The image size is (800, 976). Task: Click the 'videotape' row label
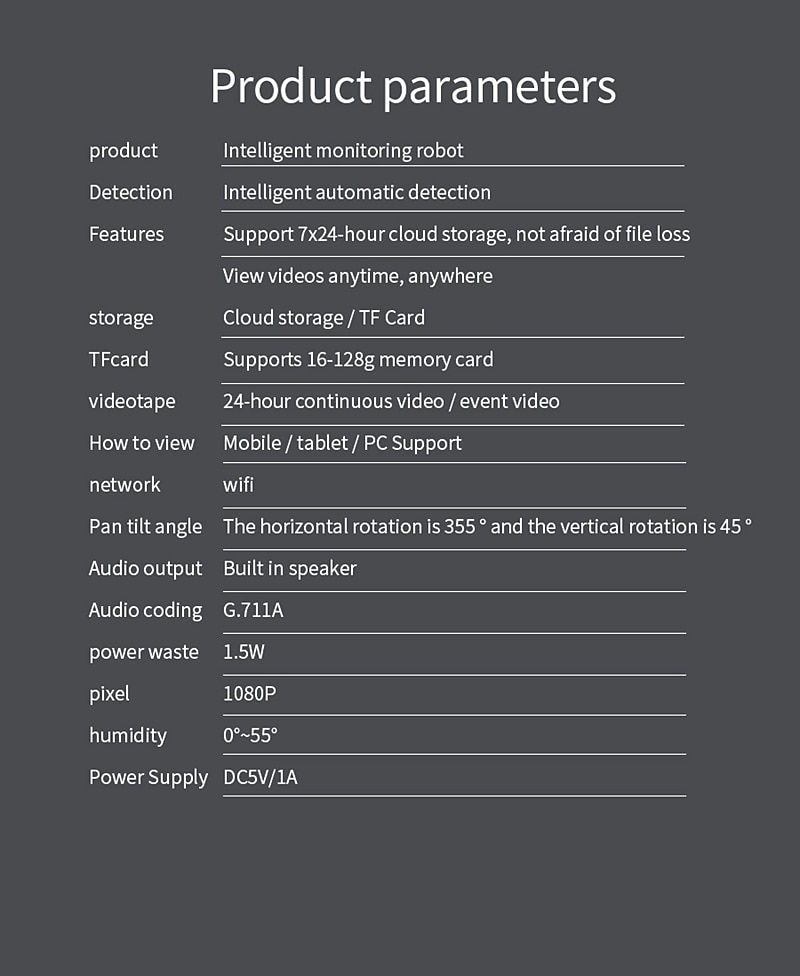tap(132, 401)
